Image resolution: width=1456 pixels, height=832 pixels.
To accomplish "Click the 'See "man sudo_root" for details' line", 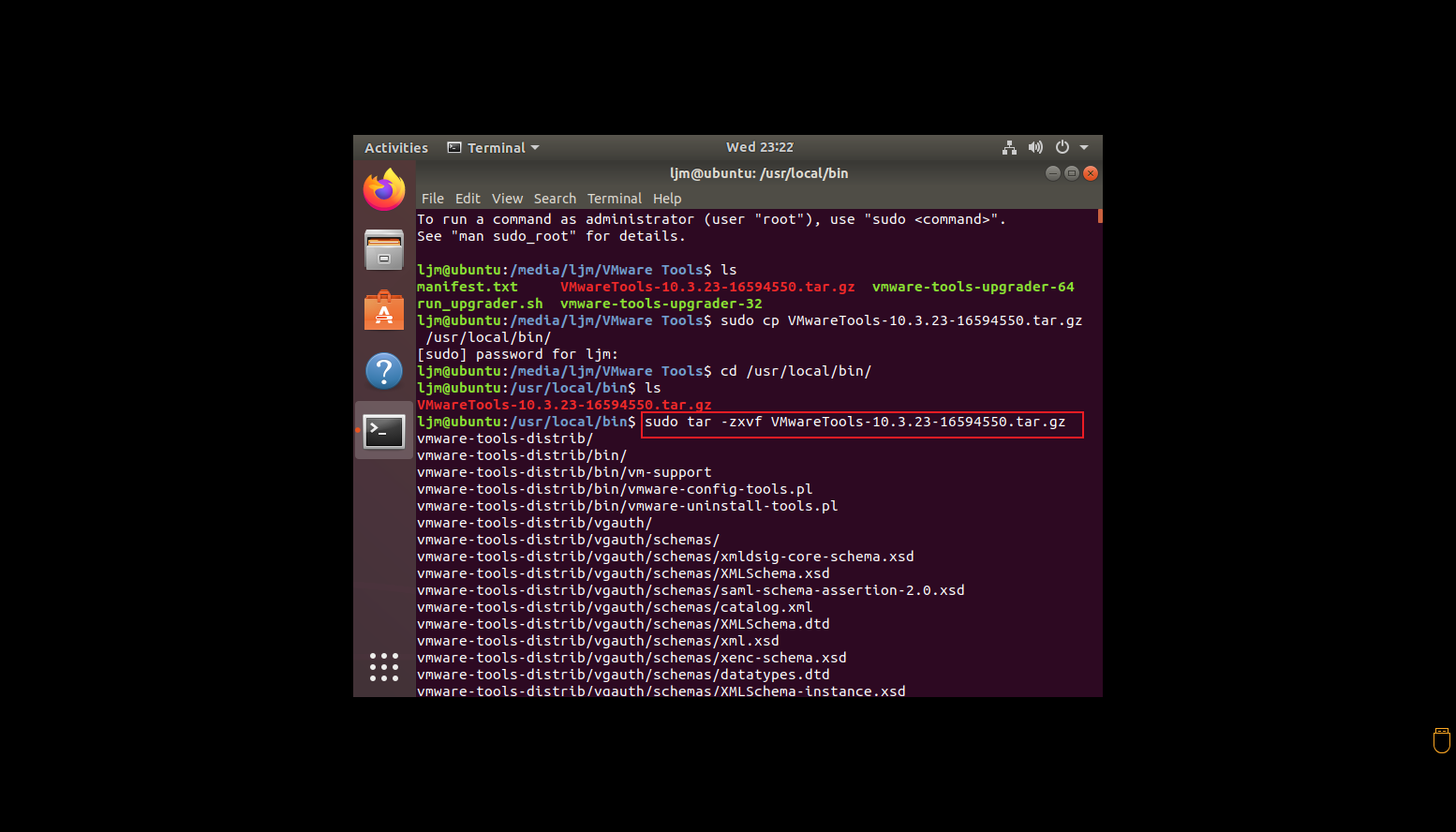I will point(551,236).
